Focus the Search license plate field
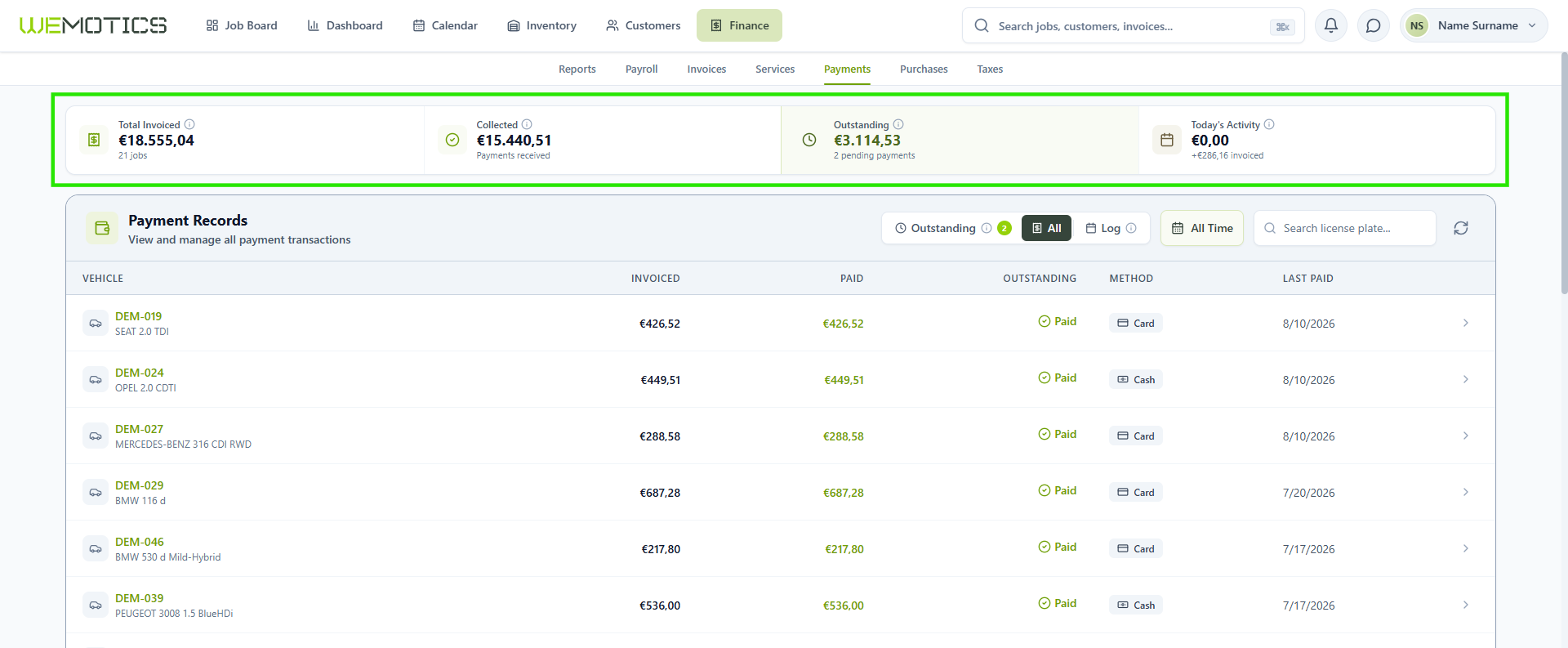 click(x=1345, y=228)
